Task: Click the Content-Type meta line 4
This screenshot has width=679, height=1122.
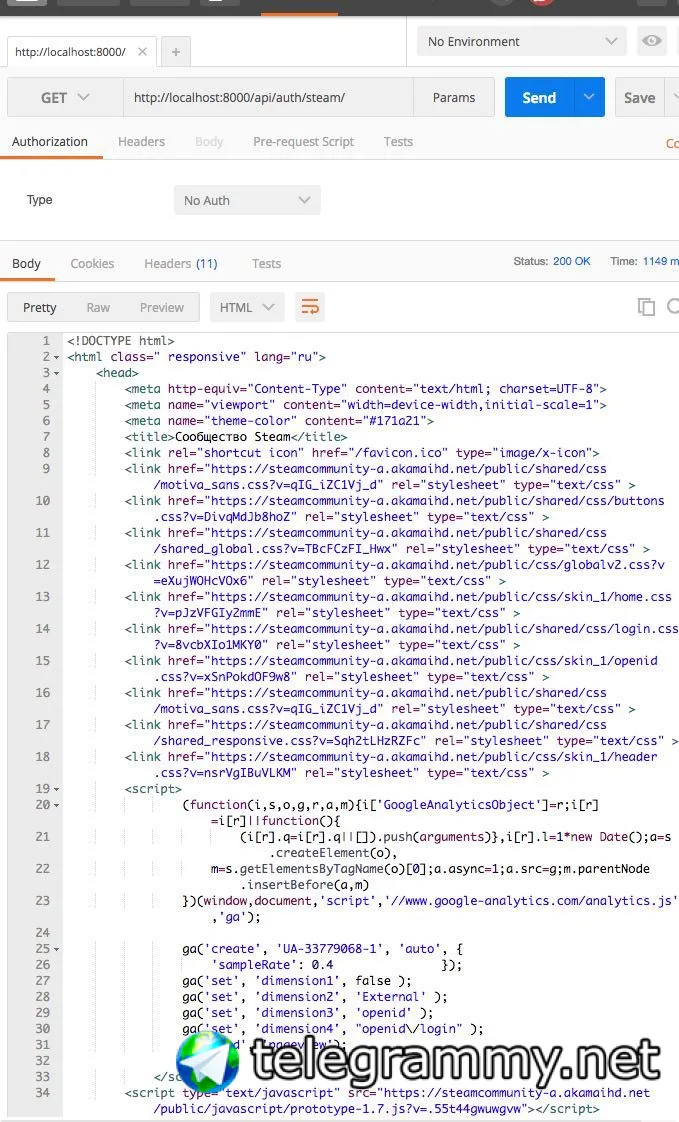Action: tap(366, 389)
